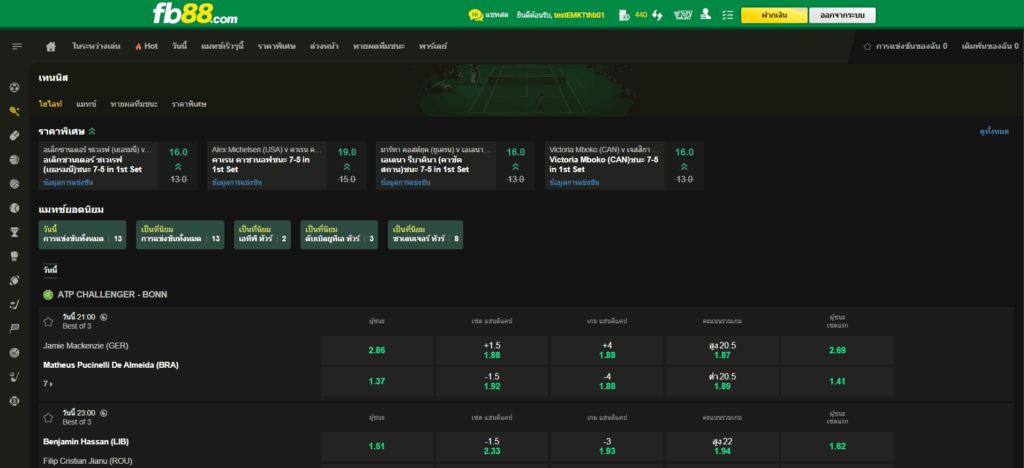1024x468 pixels.
Task: Open the hamburger menu in sidebar top
Action: point(17,46)
